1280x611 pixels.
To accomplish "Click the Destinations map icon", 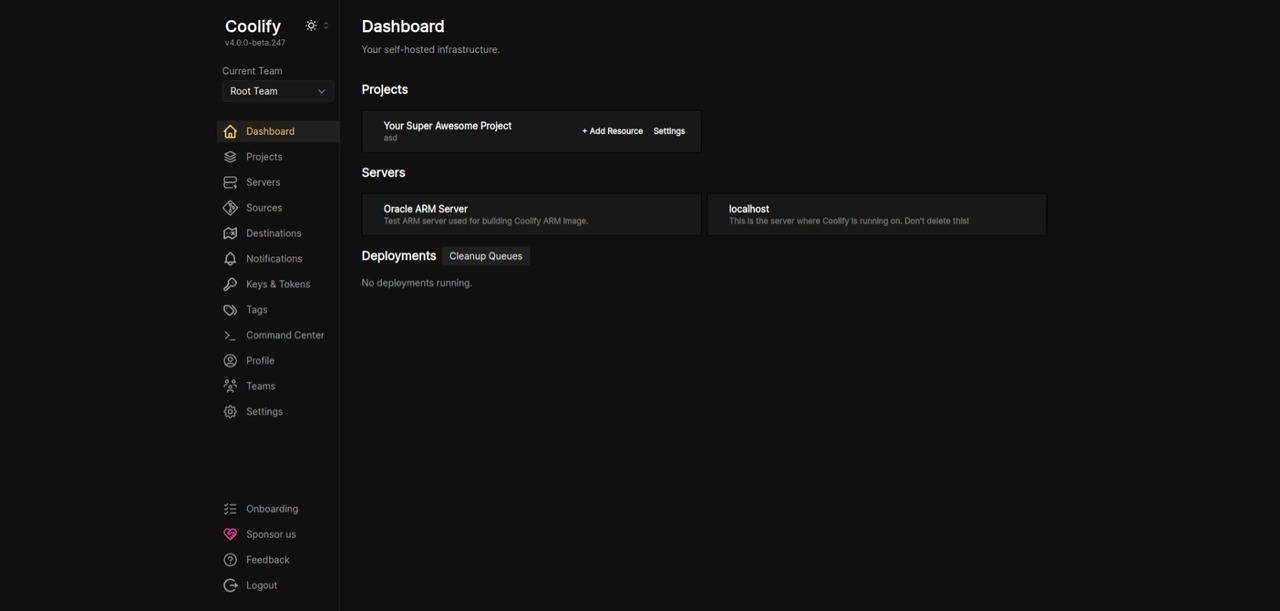I will [x=230, y=233].
